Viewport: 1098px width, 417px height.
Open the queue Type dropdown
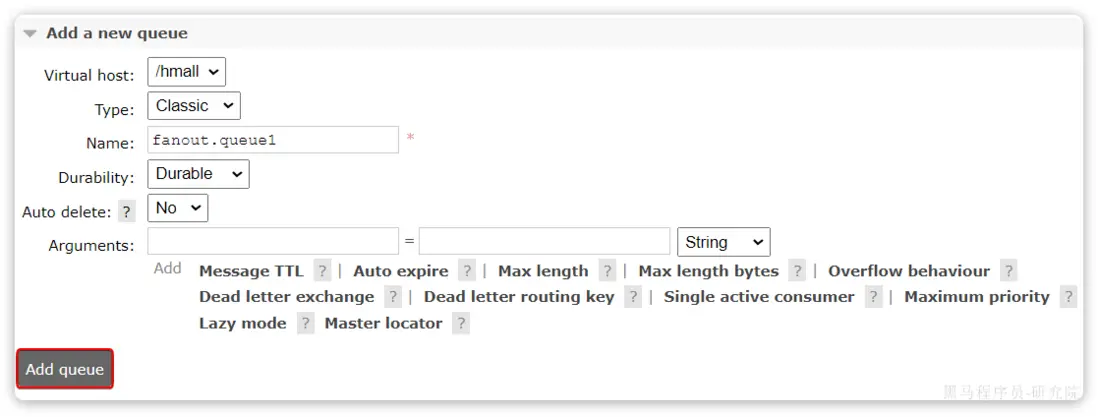pos(194,106)
